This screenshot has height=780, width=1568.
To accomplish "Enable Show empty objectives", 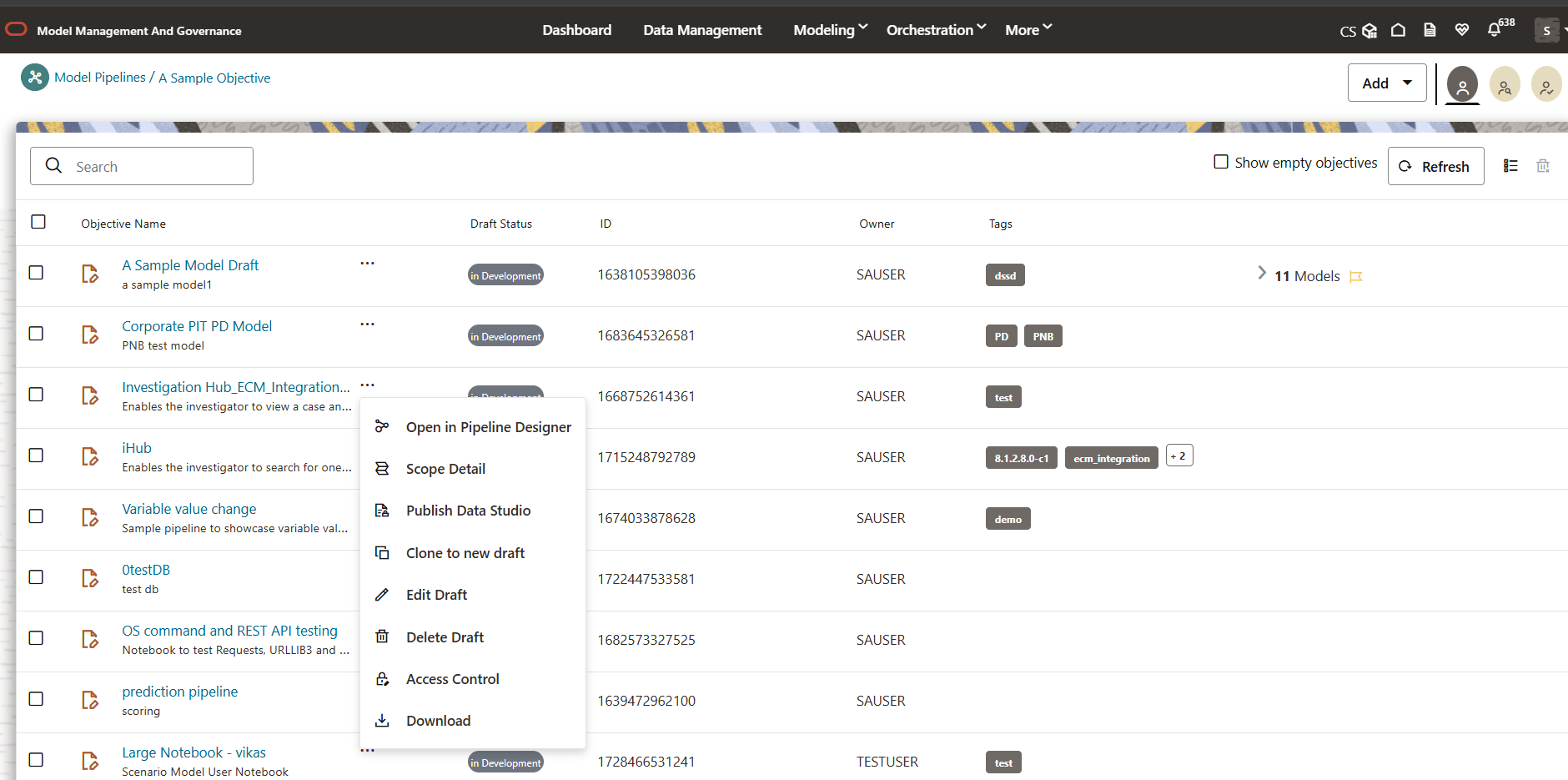I will [x=1221, y=162].
